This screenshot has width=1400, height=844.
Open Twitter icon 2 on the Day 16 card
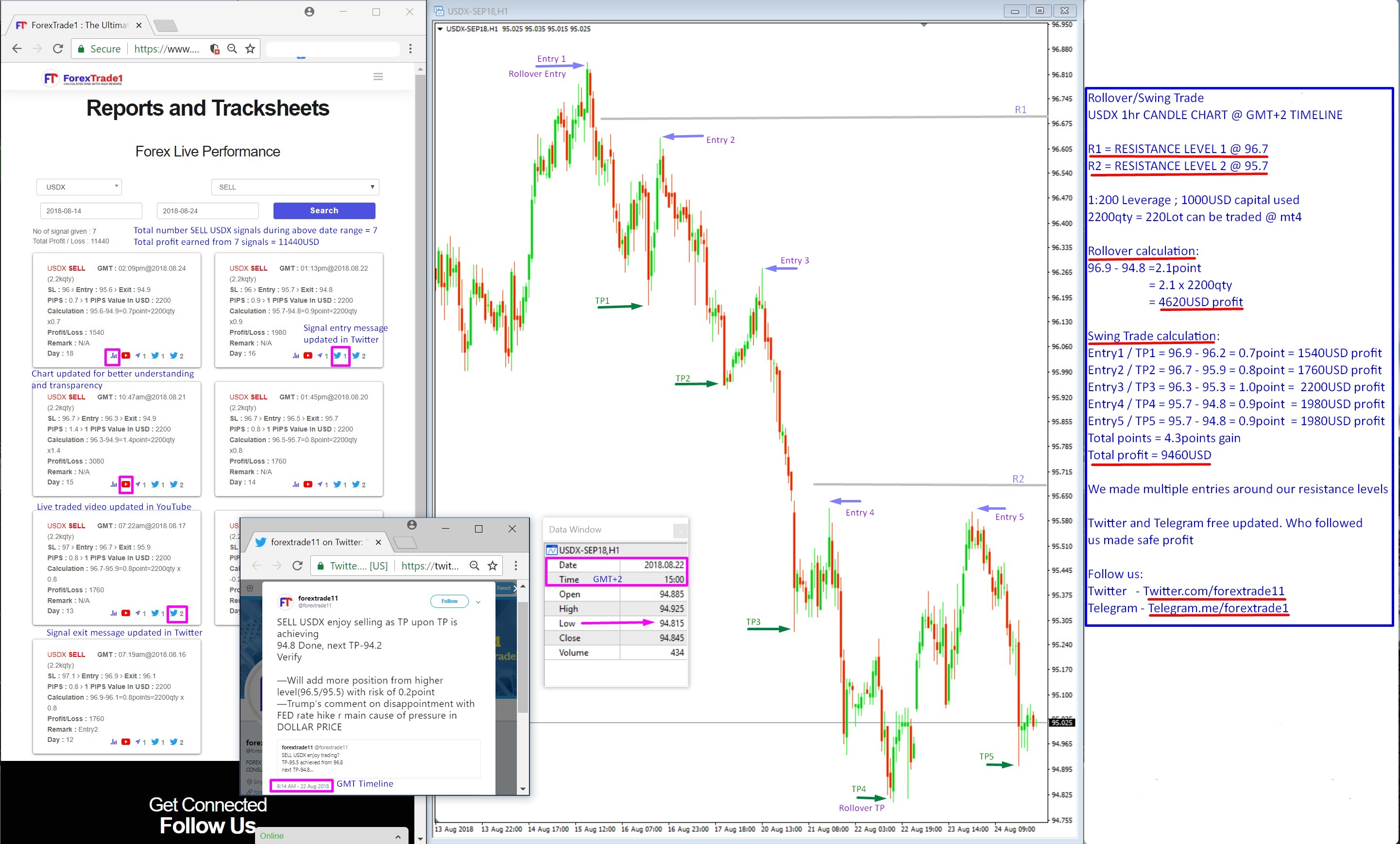356,356
